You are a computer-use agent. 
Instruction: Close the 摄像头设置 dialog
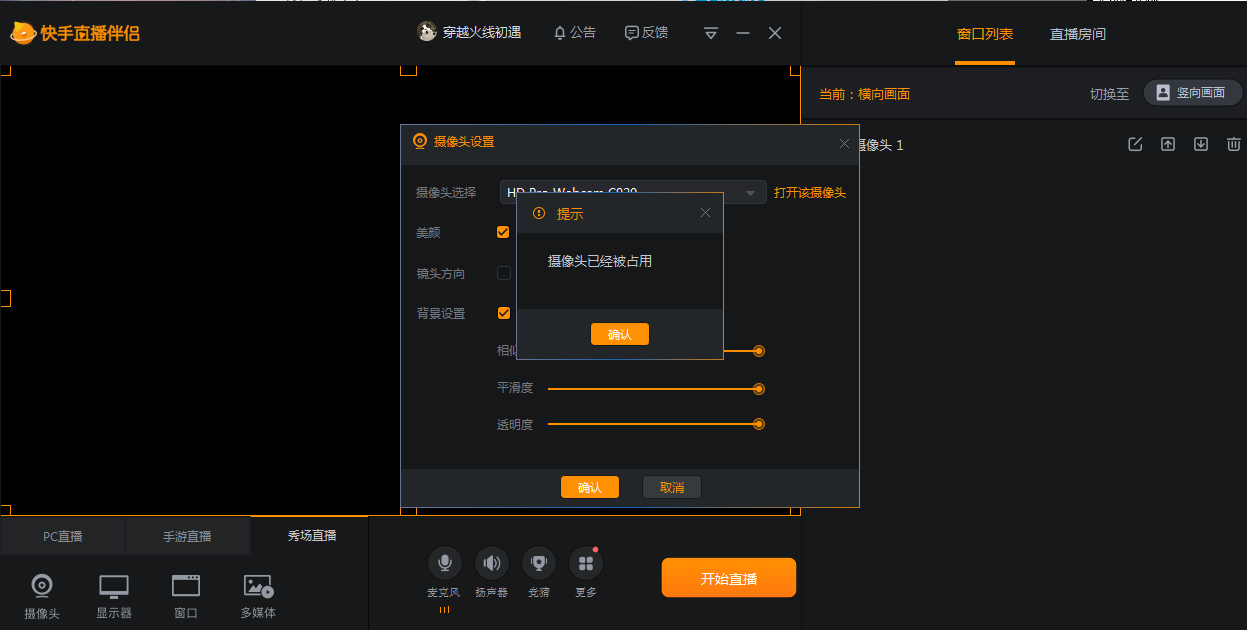(x=844, y=143)
